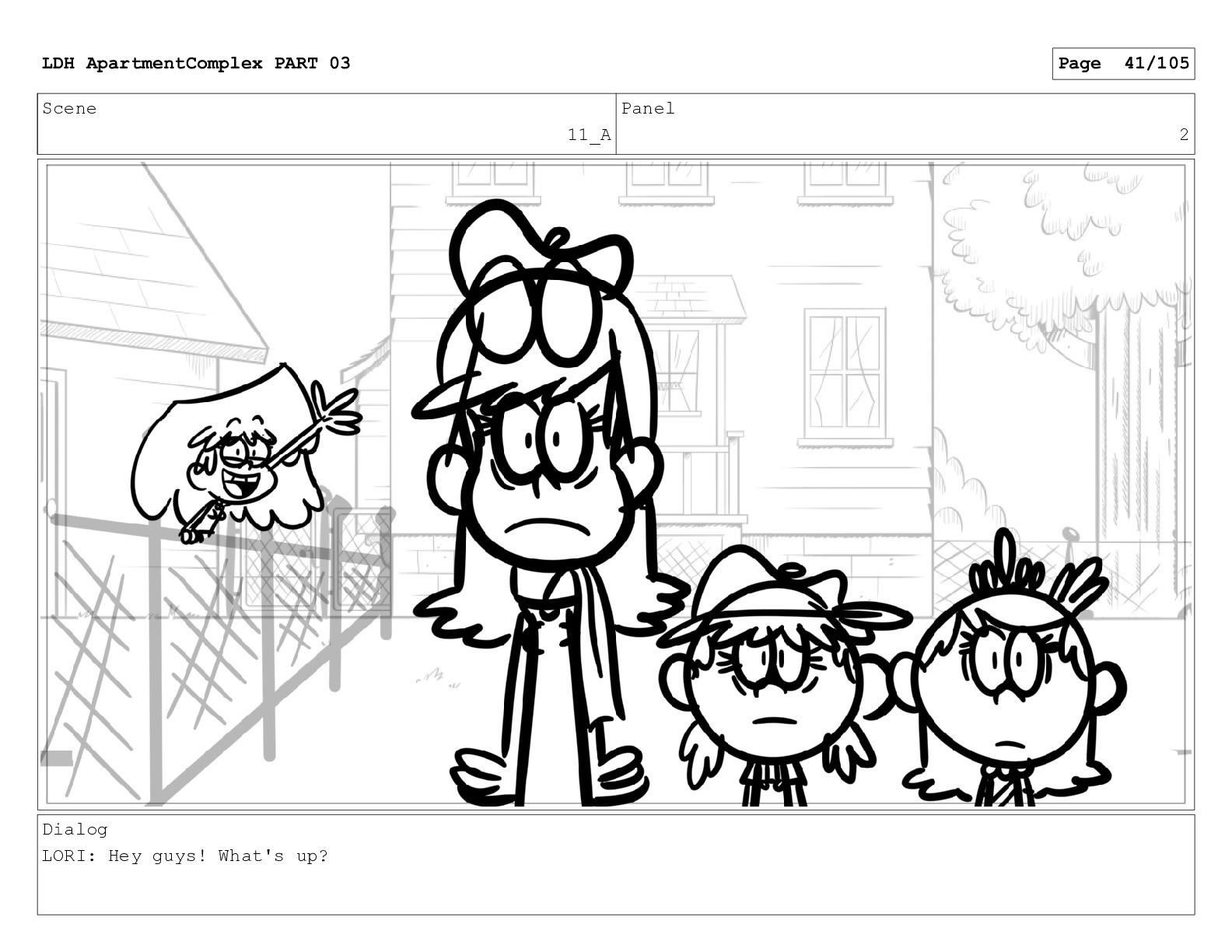Click the "Scene" field label
1232x952 pixels.
coord(69,108)
